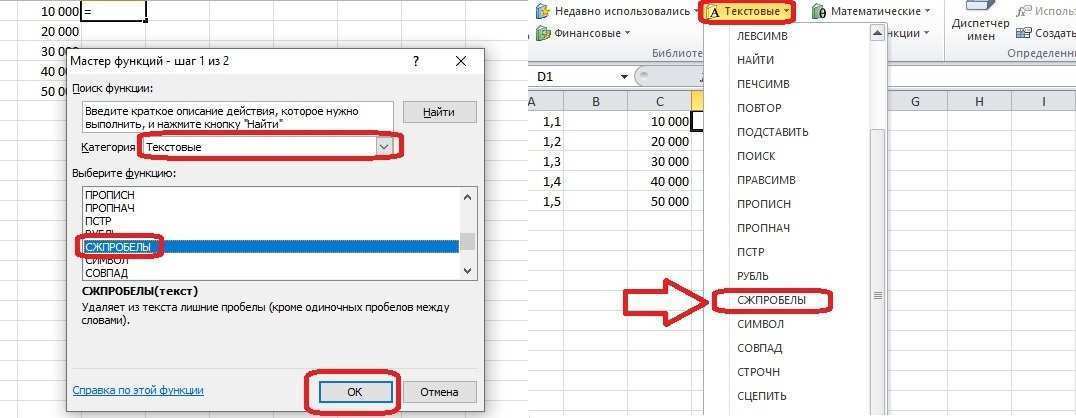The height and width of the screenshot is (418, 1076).
Task: Select СИМВОЛ in the dialog function list
Action: pyautogui.click(x=106, y=260)
